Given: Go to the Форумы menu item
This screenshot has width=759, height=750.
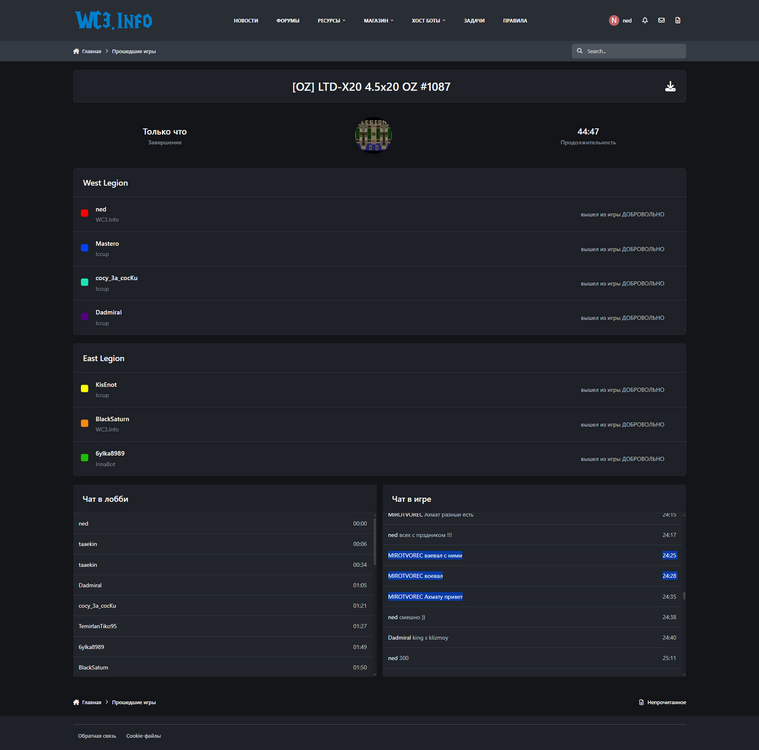Looking at the screenshot, I should [288, 20].
